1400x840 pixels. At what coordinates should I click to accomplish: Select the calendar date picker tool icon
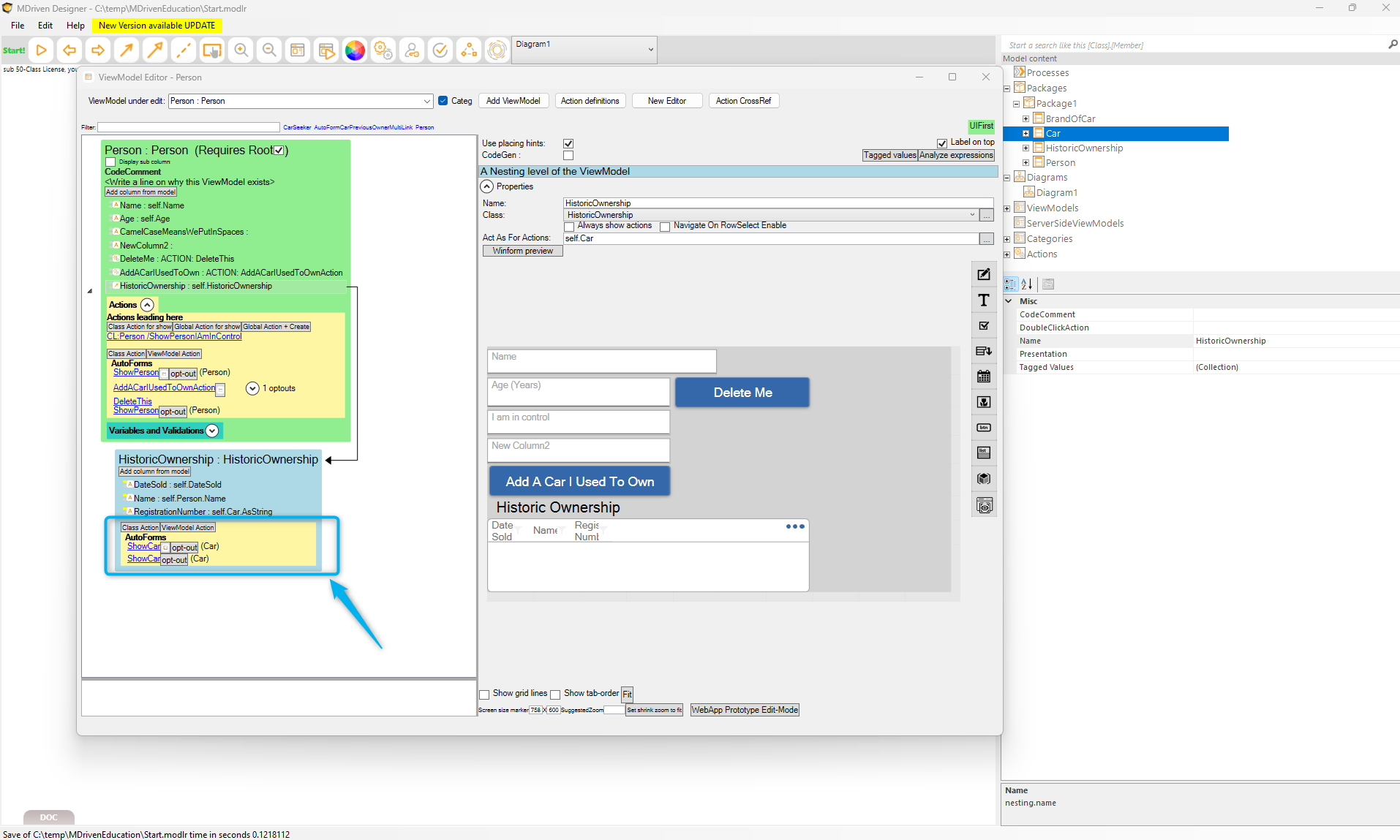tap(984, 377)
